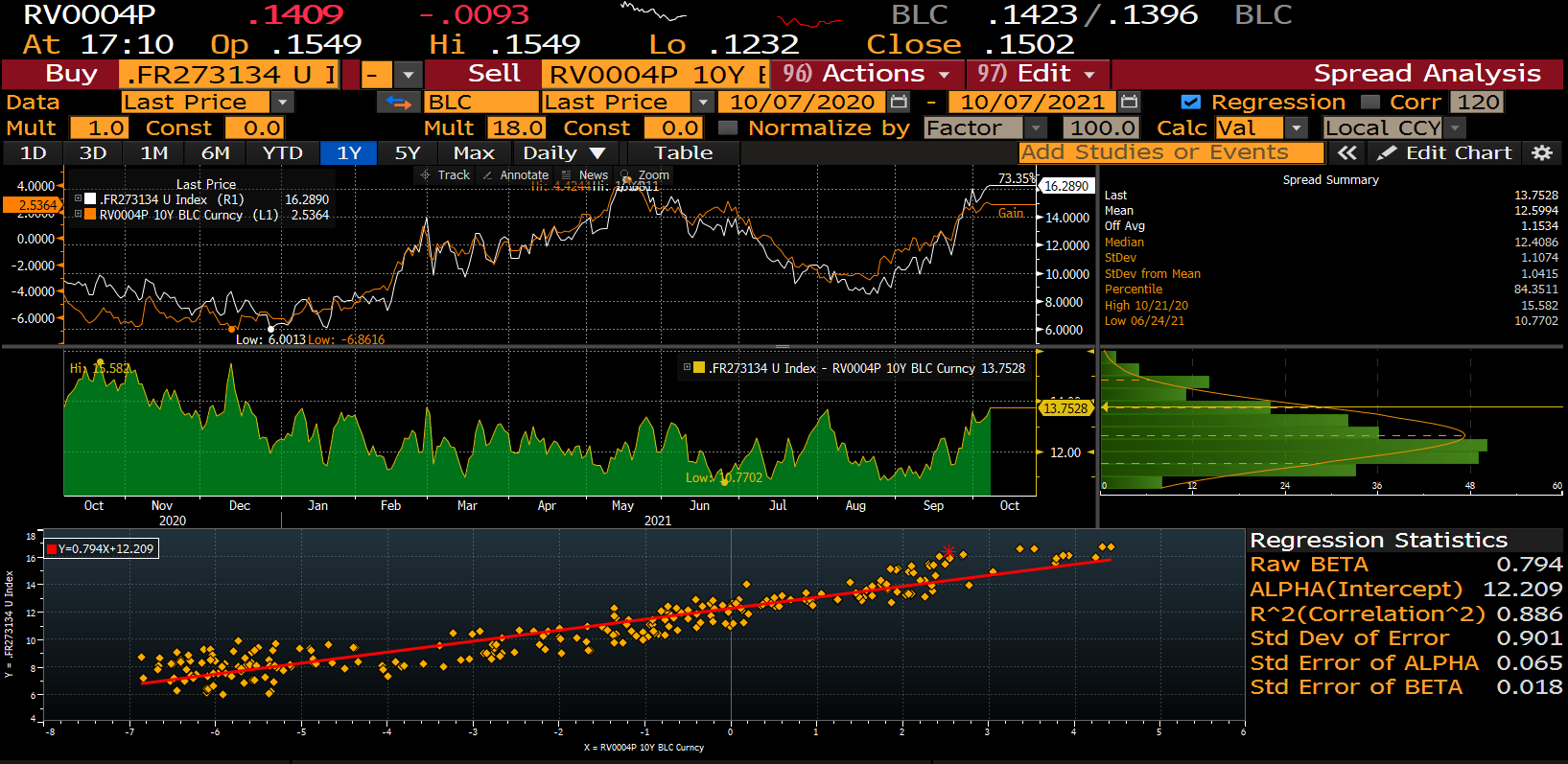Image resolution: width=1568 pixels, height=764 pixels.
Task: Click the 13.7528 spread value axis marker
Action: coord(1065,408)
